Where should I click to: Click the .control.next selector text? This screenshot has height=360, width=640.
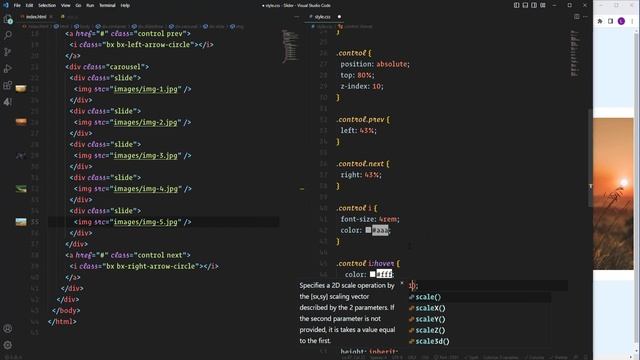point(360,164)
